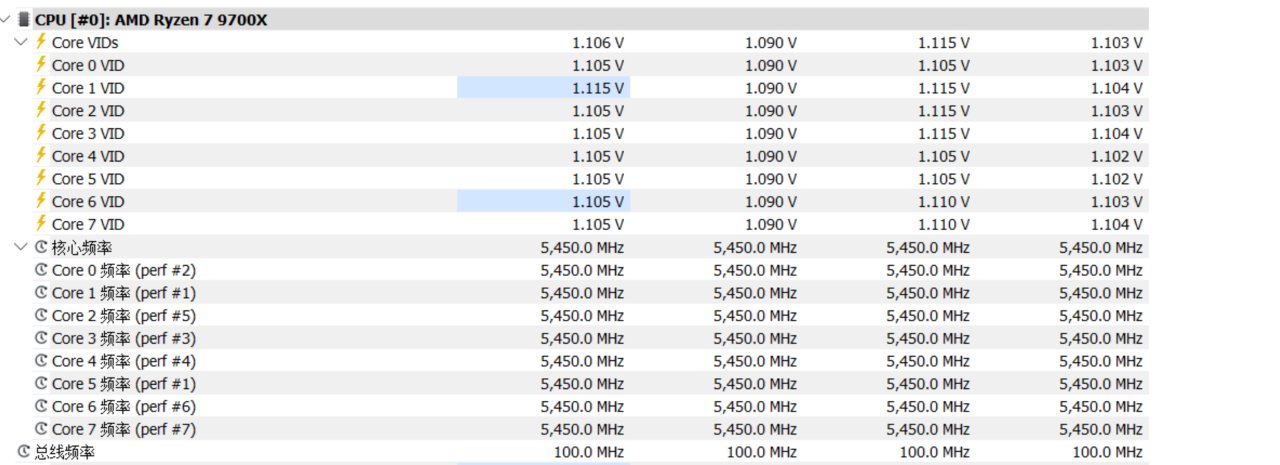This screenshot has height=465, width=1280.
Task: Click the clock icon beside 总线频率
Action: coord(24,452)
